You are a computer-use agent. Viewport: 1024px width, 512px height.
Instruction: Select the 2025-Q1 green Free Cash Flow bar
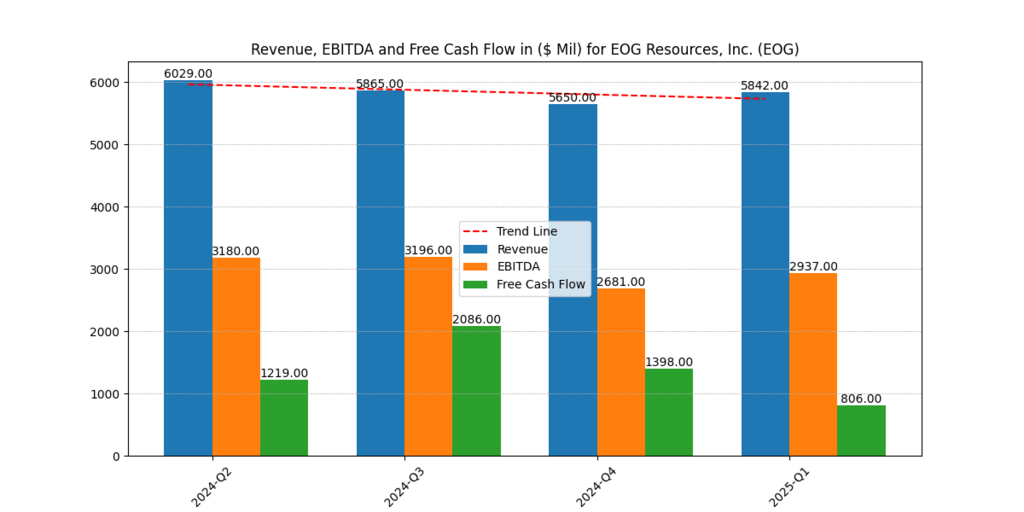point(861,431)
